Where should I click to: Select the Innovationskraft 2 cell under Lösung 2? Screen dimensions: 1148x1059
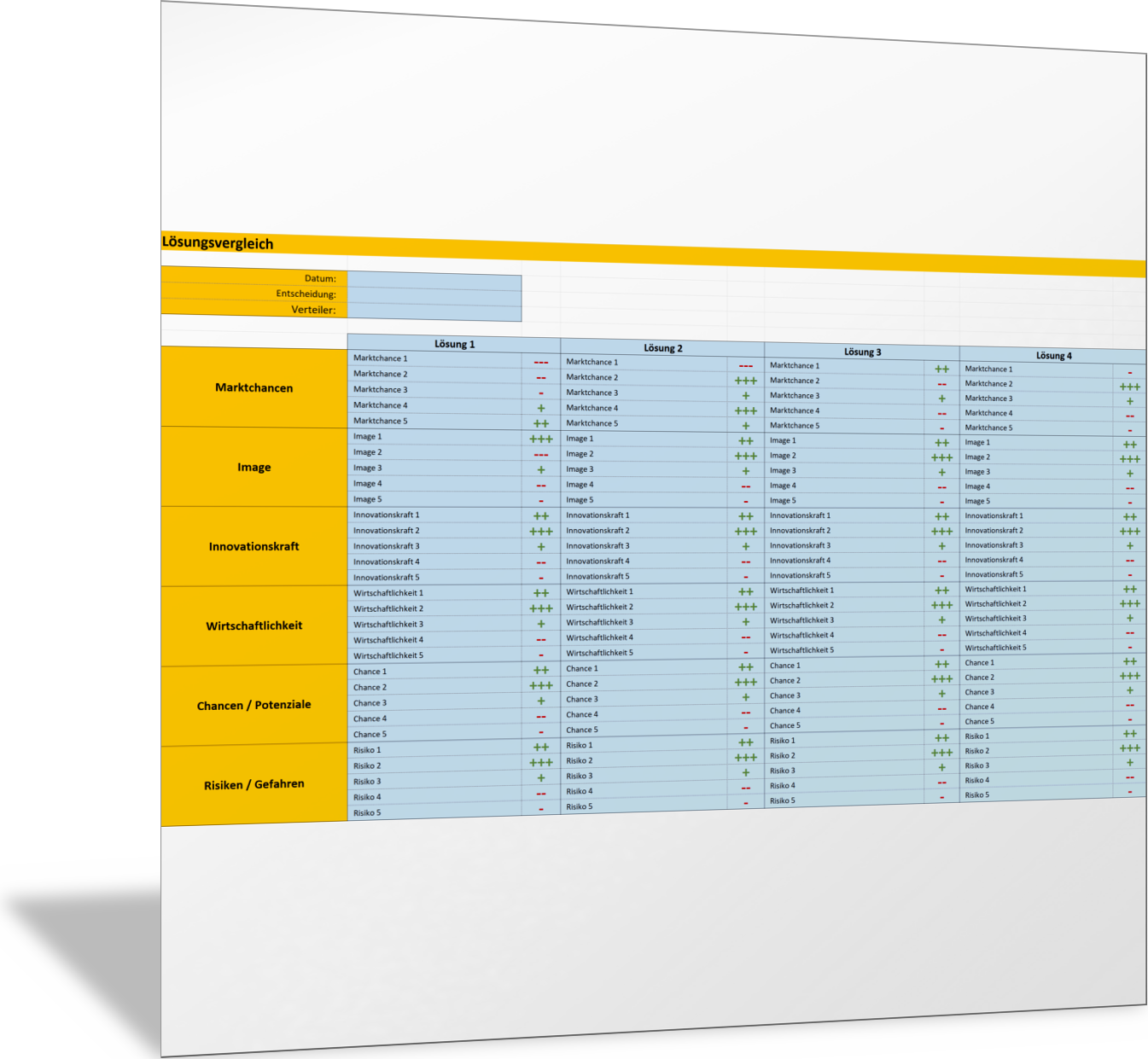[644, 531]
